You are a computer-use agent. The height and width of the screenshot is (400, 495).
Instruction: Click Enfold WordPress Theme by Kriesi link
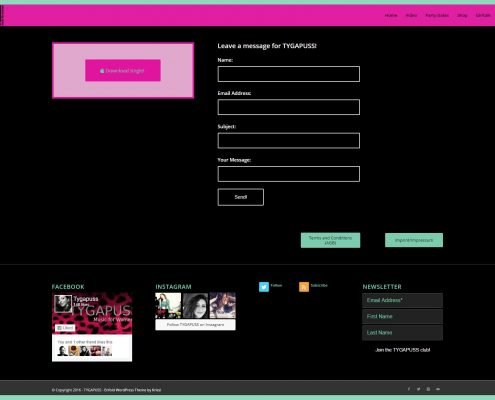tap(132, 390)
